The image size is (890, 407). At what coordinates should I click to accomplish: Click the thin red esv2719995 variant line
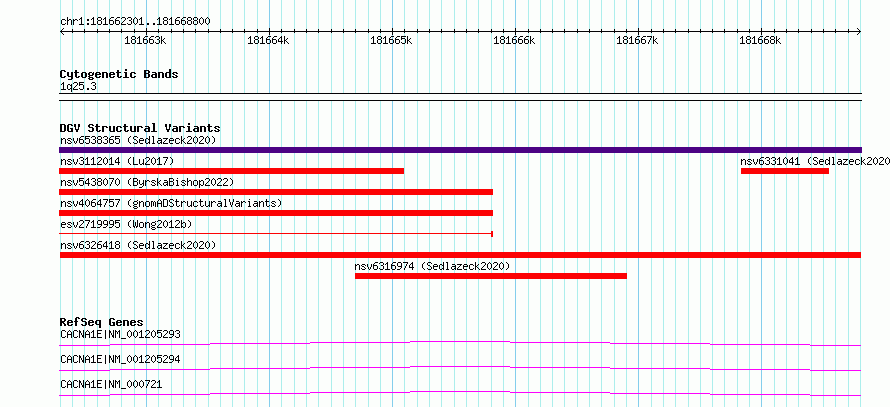pos(276,234)
